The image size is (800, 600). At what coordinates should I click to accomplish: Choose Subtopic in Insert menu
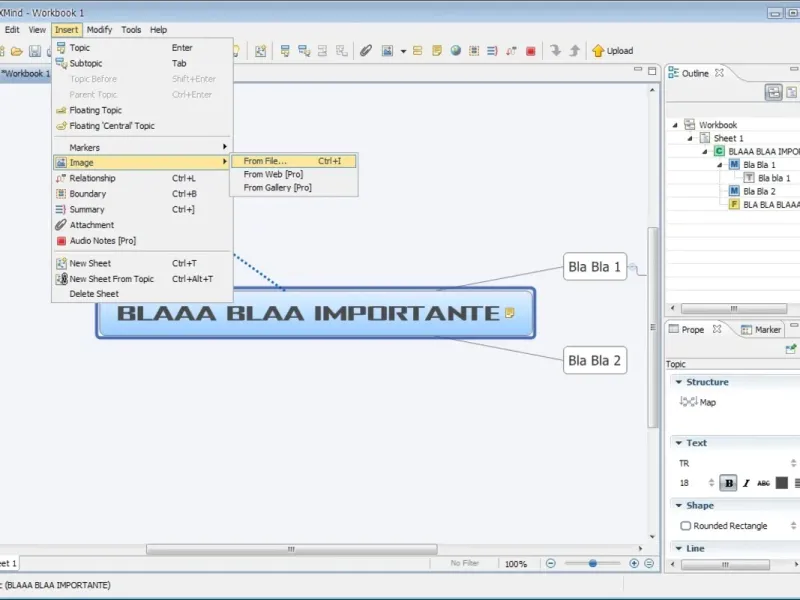click(142, 63)
